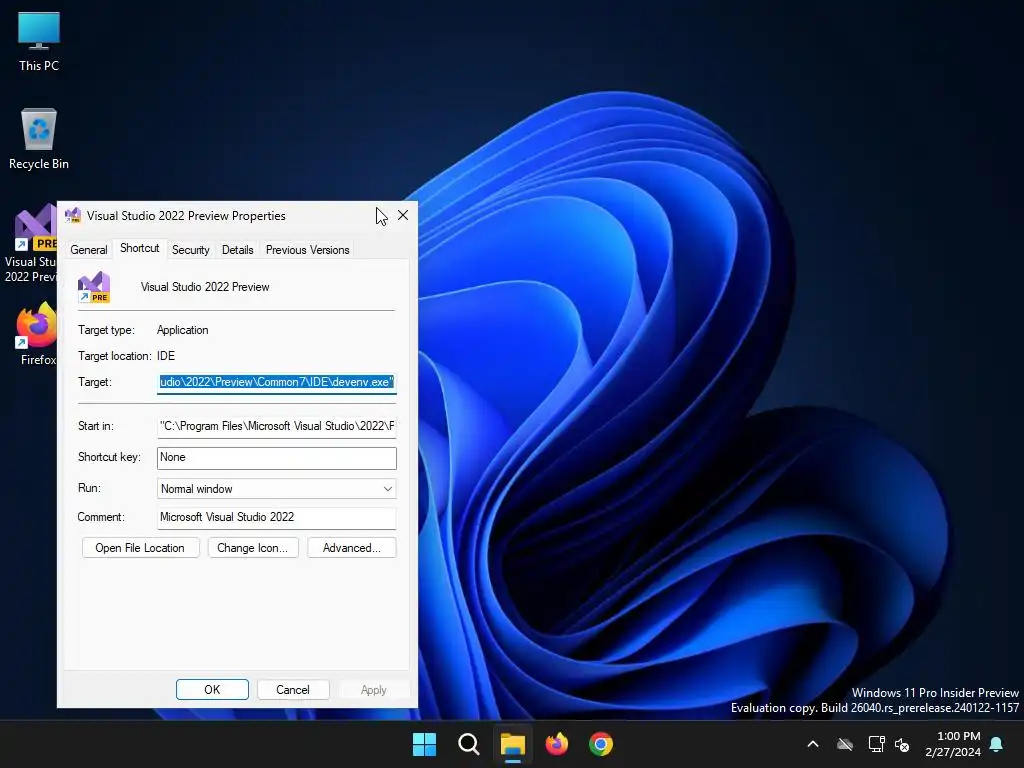
Task: Click the 'Visual Studio 2022 Preview' name field
Action: pos(205,287)
